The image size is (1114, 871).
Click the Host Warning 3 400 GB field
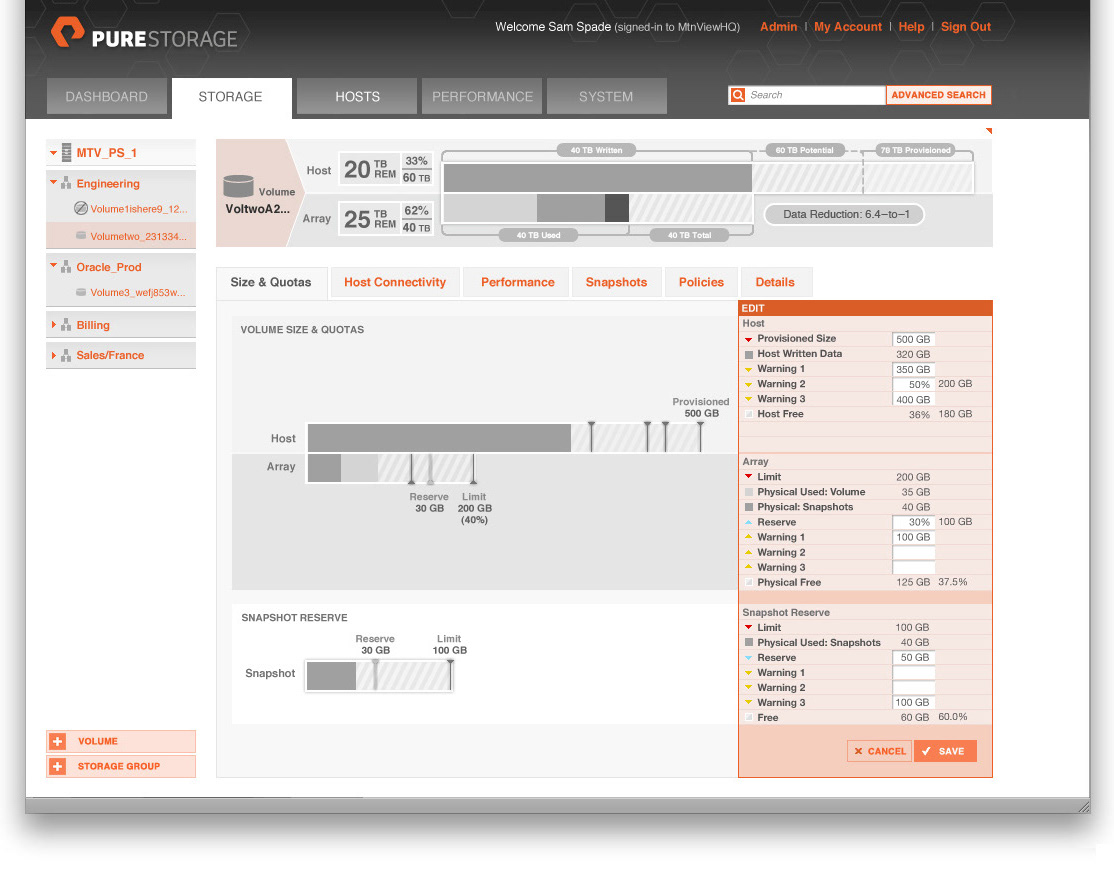point(913,400)
